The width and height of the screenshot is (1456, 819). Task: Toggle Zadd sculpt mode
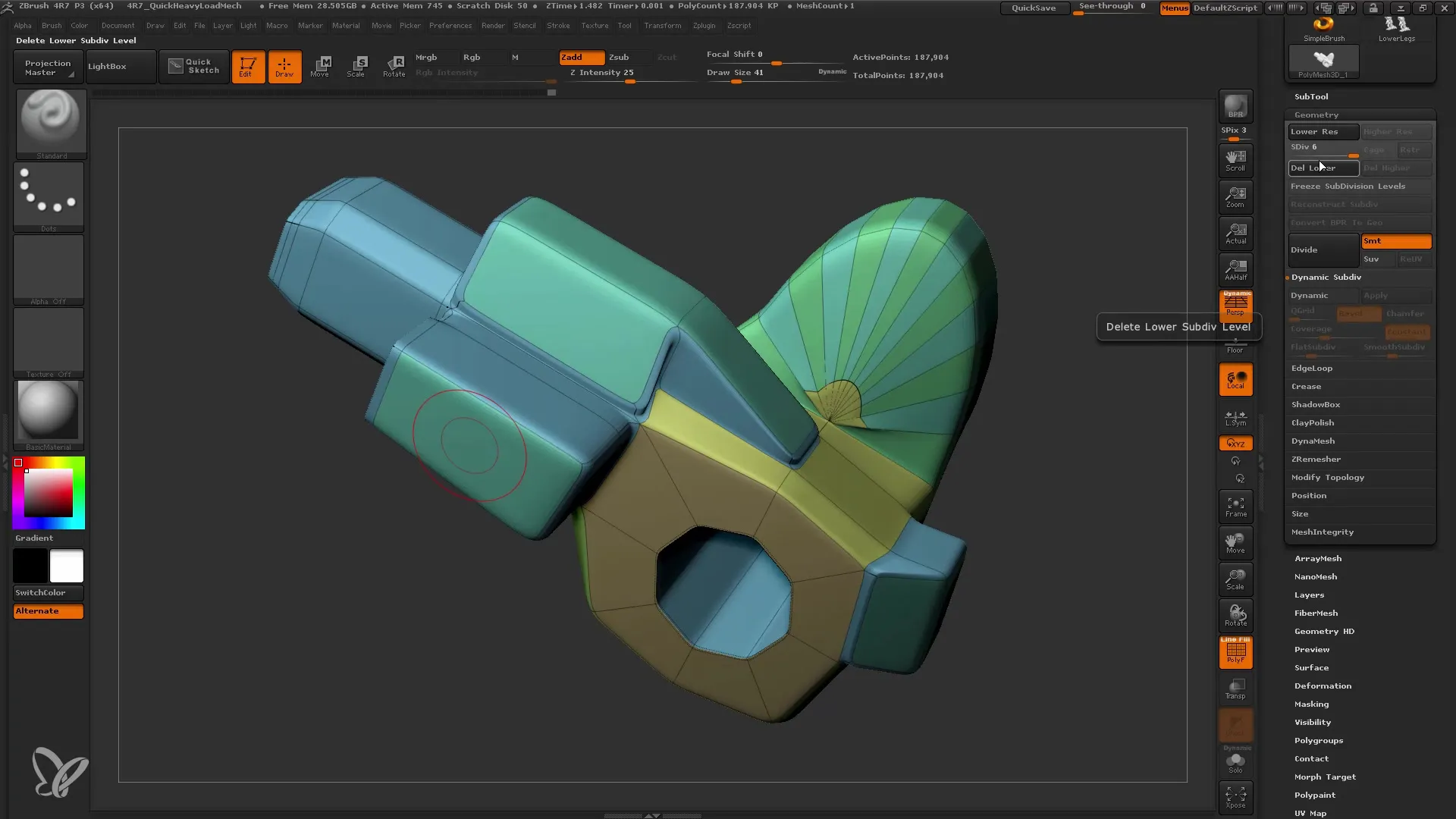[x=582, y=58]
